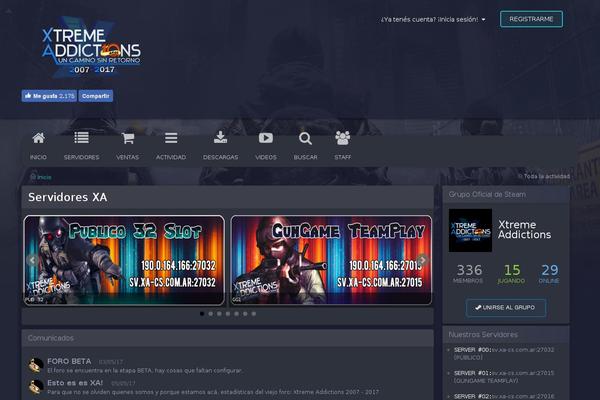Open the Descargas download icon
600x400 pixels.
(x=220, y=137)
